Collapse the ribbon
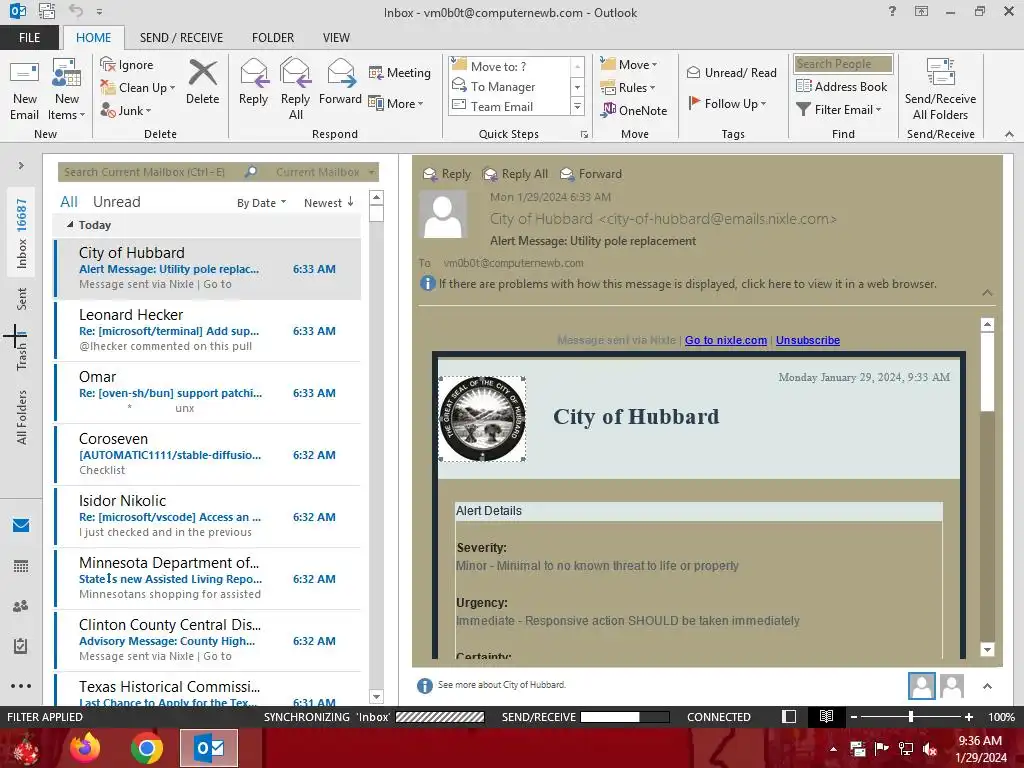Screen dimensions: 1024x768 point(1009,135)
